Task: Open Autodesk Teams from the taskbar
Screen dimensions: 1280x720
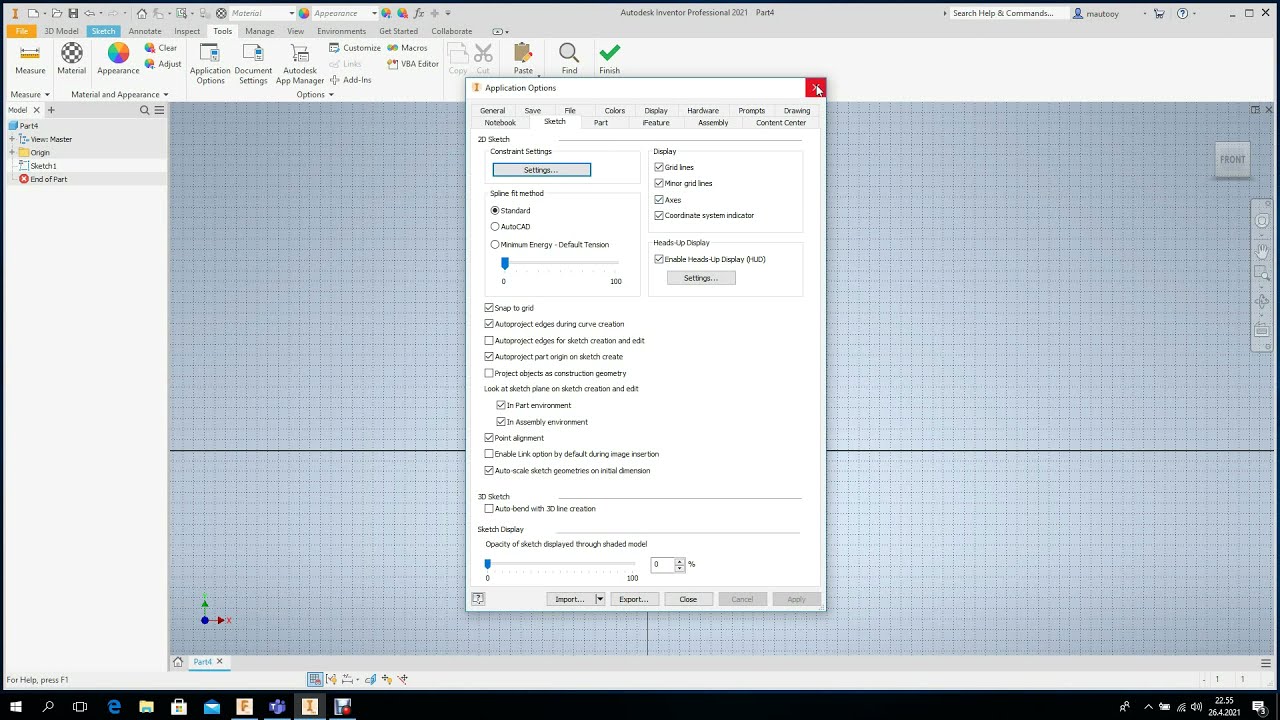Action: tap(277, 707)
